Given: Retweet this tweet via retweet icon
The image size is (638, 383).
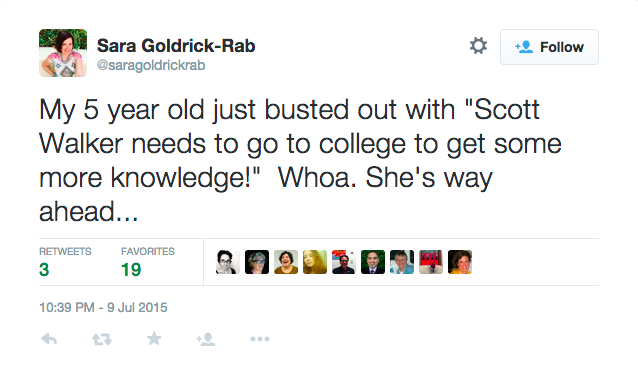Looking at the screenshot, I should click(102, 339).
